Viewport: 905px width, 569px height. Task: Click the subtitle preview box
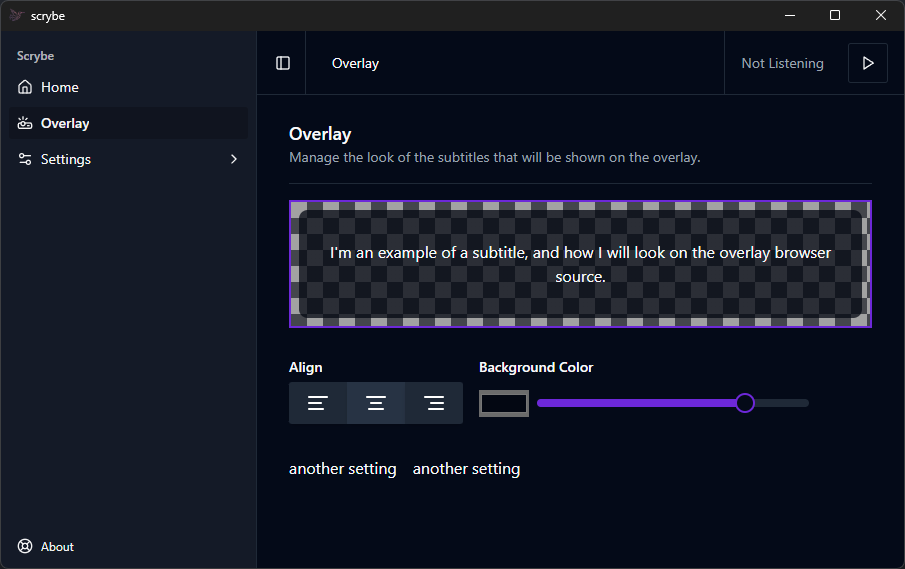(x=580, y=264)
